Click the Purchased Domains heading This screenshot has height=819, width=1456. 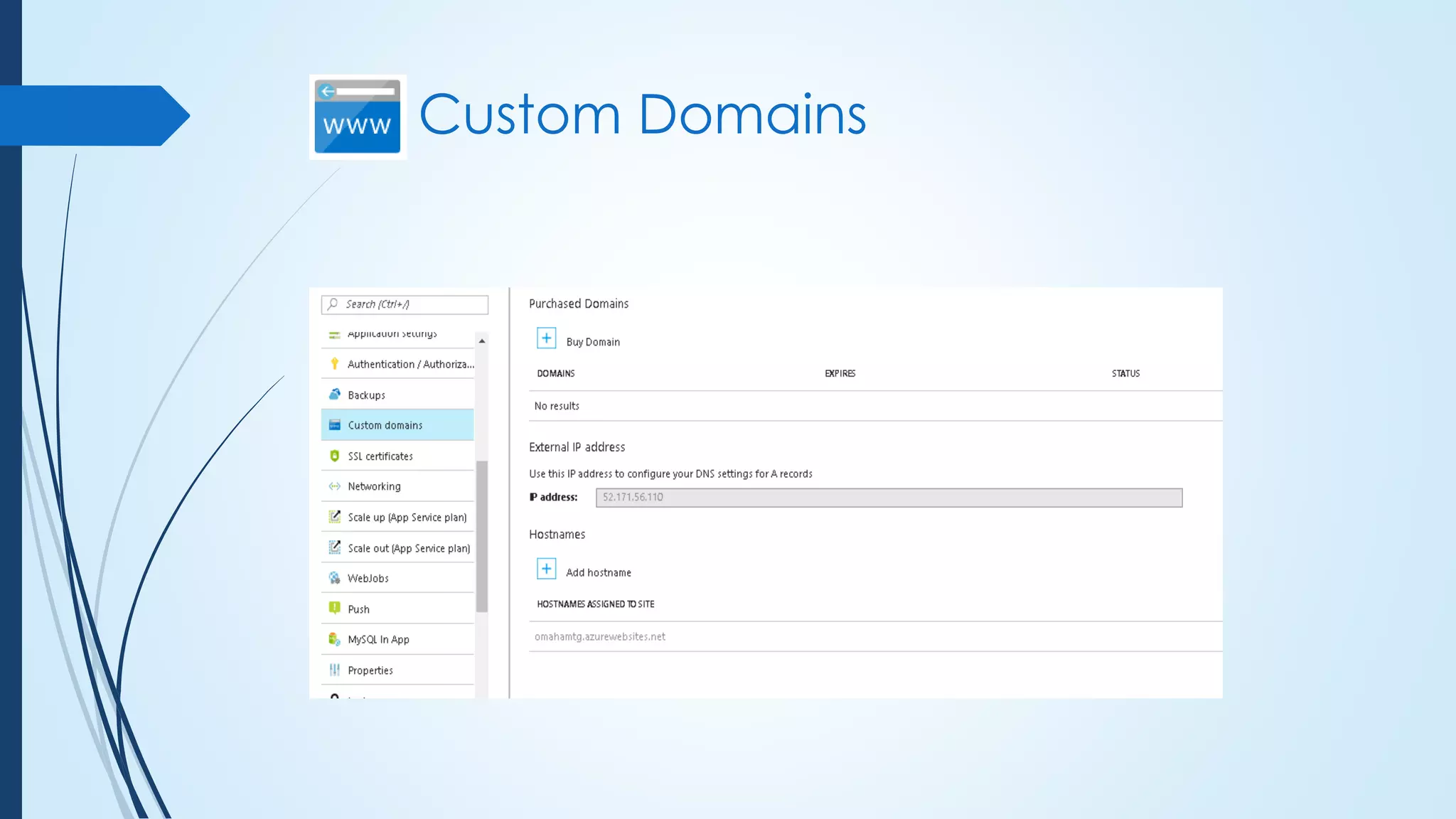[x=579, y=304]
